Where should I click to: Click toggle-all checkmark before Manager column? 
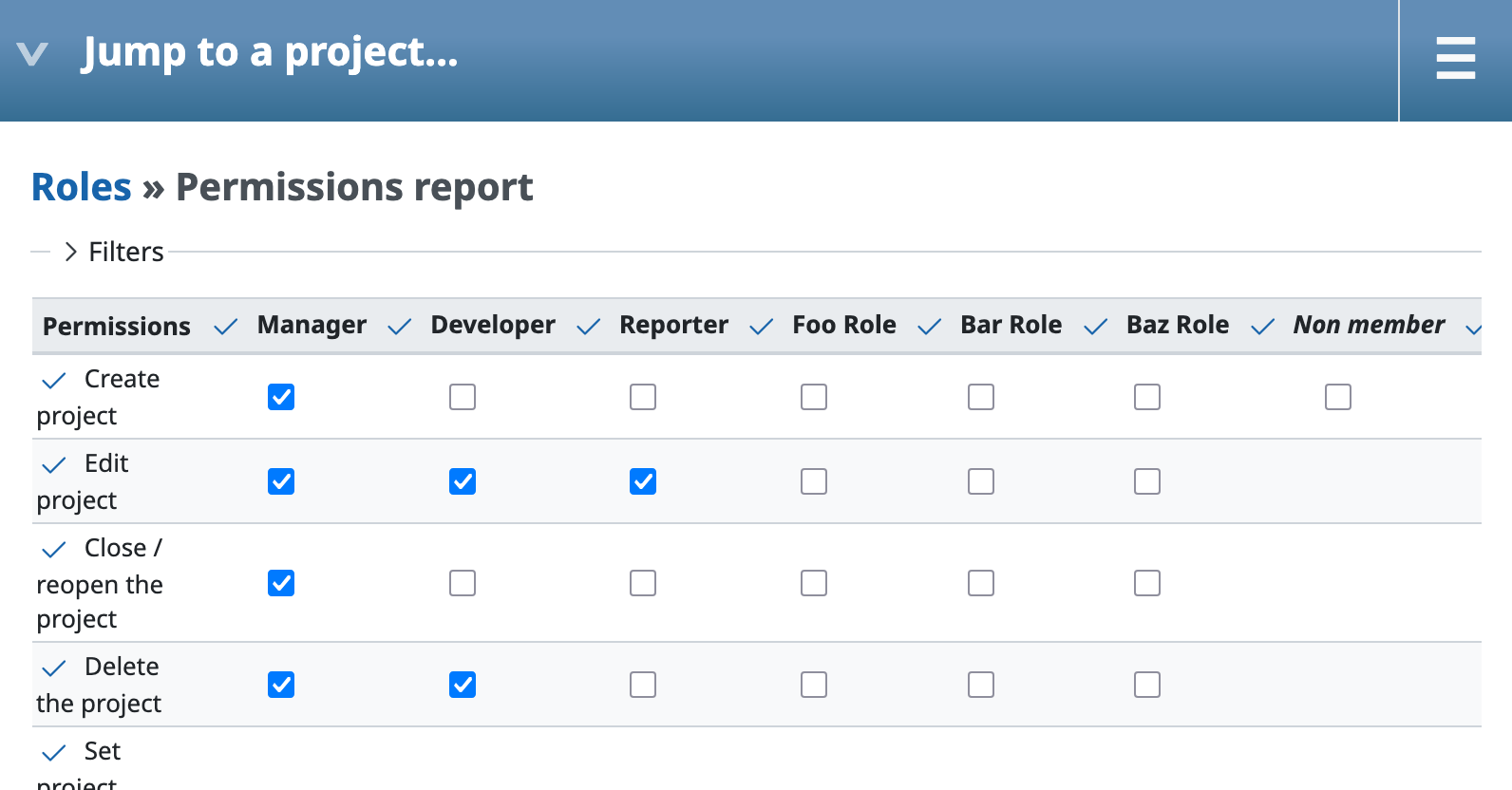coord(225,328)
